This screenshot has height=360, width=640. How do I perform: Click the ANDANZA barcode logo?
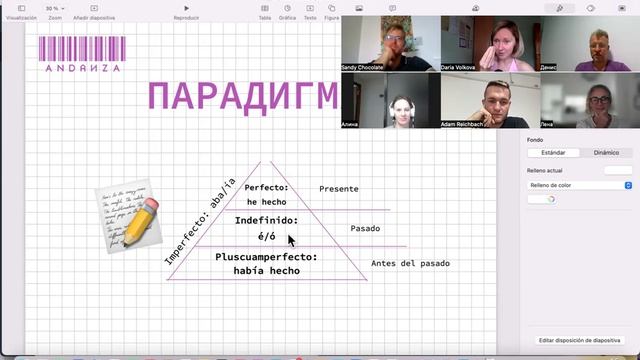[82, 54]
